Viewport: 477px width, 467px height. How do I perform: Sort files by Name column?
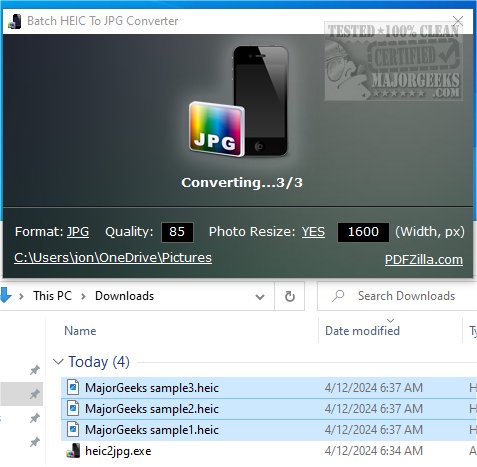[80, 331]
